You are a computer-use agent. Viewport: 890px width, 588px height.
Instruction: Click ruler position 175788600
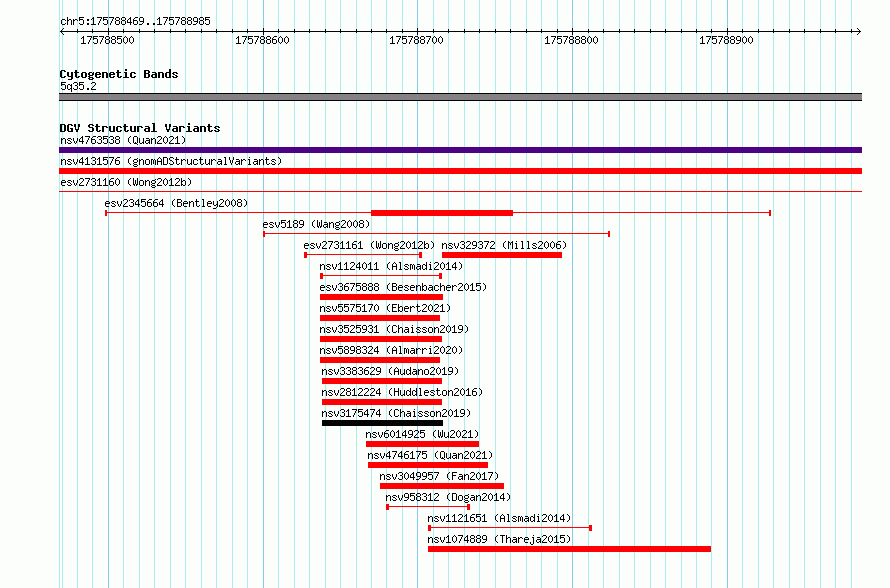point(262,40)
